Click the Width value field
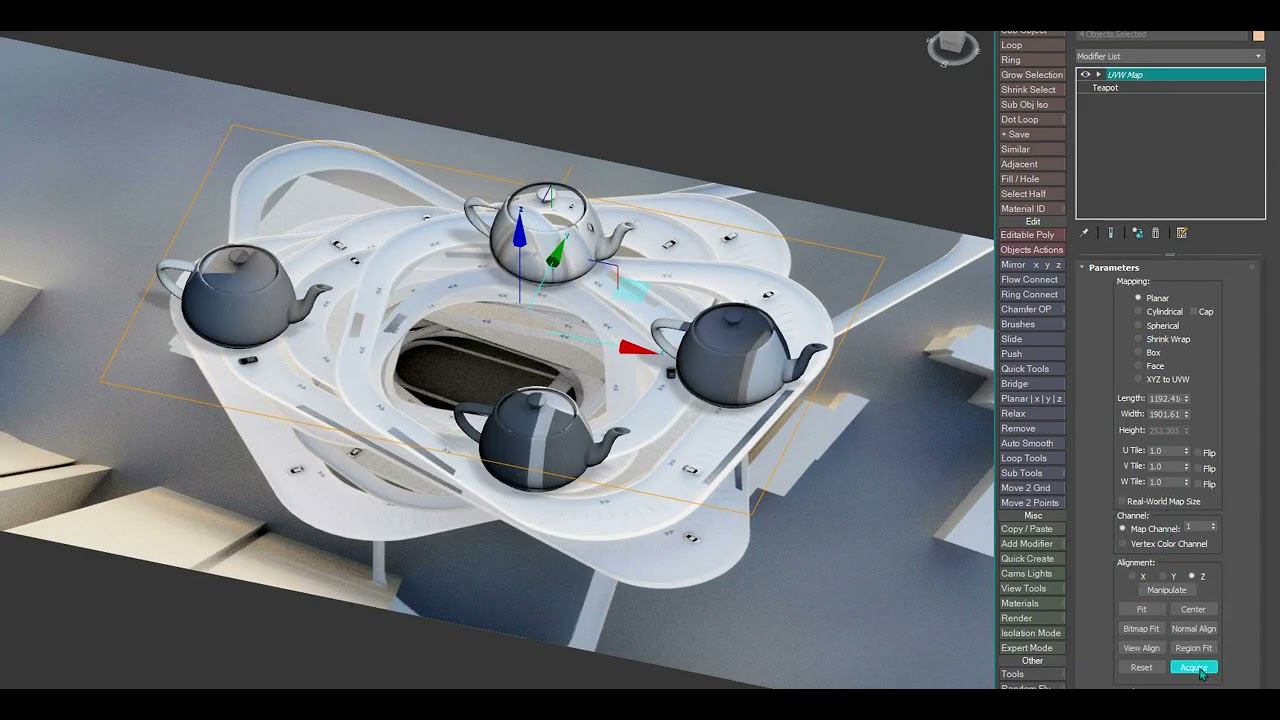The height and width of the screenshot is (720, 1280). 1165,414
